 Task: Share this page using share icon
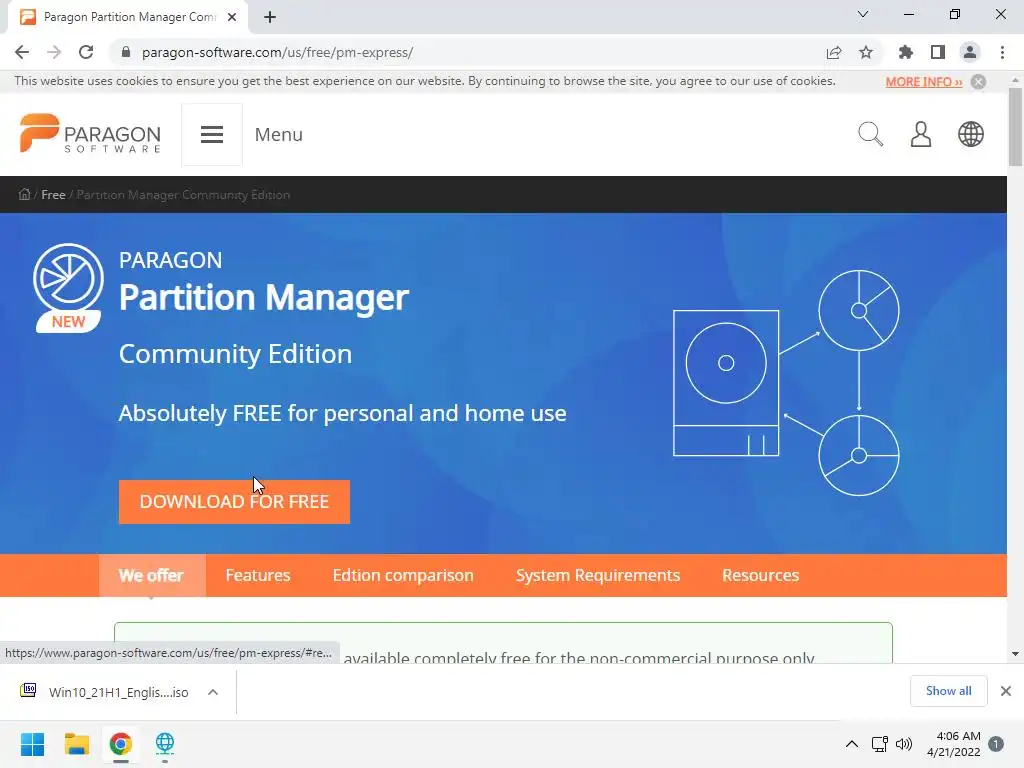pyautogui.click(x=833, y=52)
